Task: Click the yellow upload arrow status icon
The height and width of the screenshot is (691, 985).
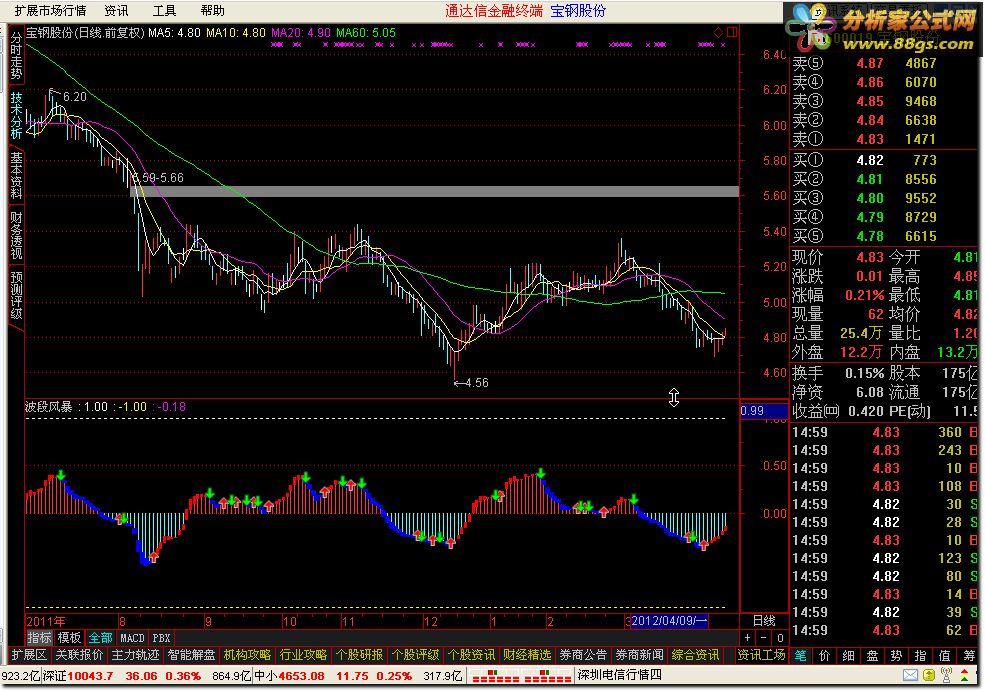Action: pyautogui.click(x=929, y=675)
